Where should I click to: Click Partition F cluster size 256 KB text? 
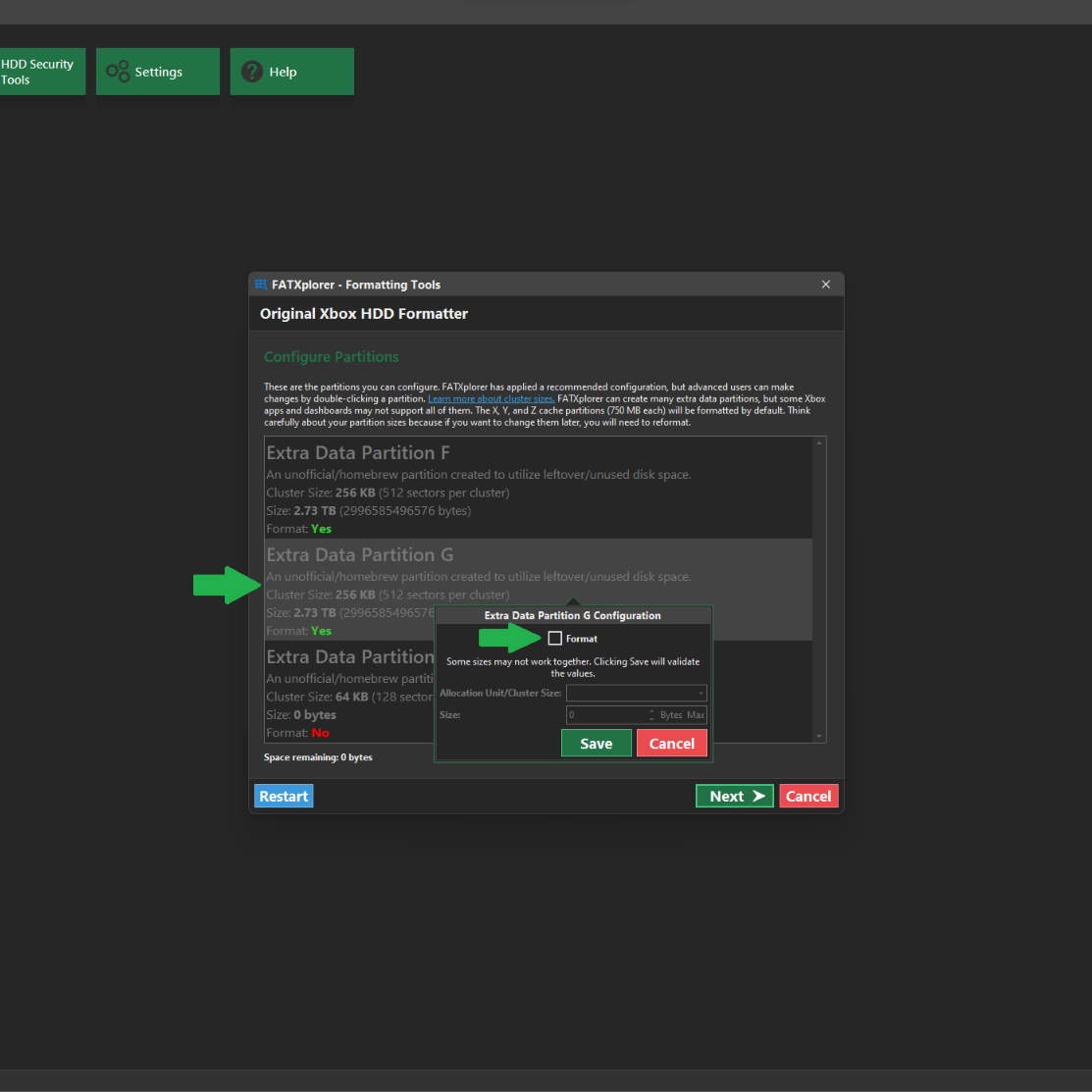pos(355,493)
